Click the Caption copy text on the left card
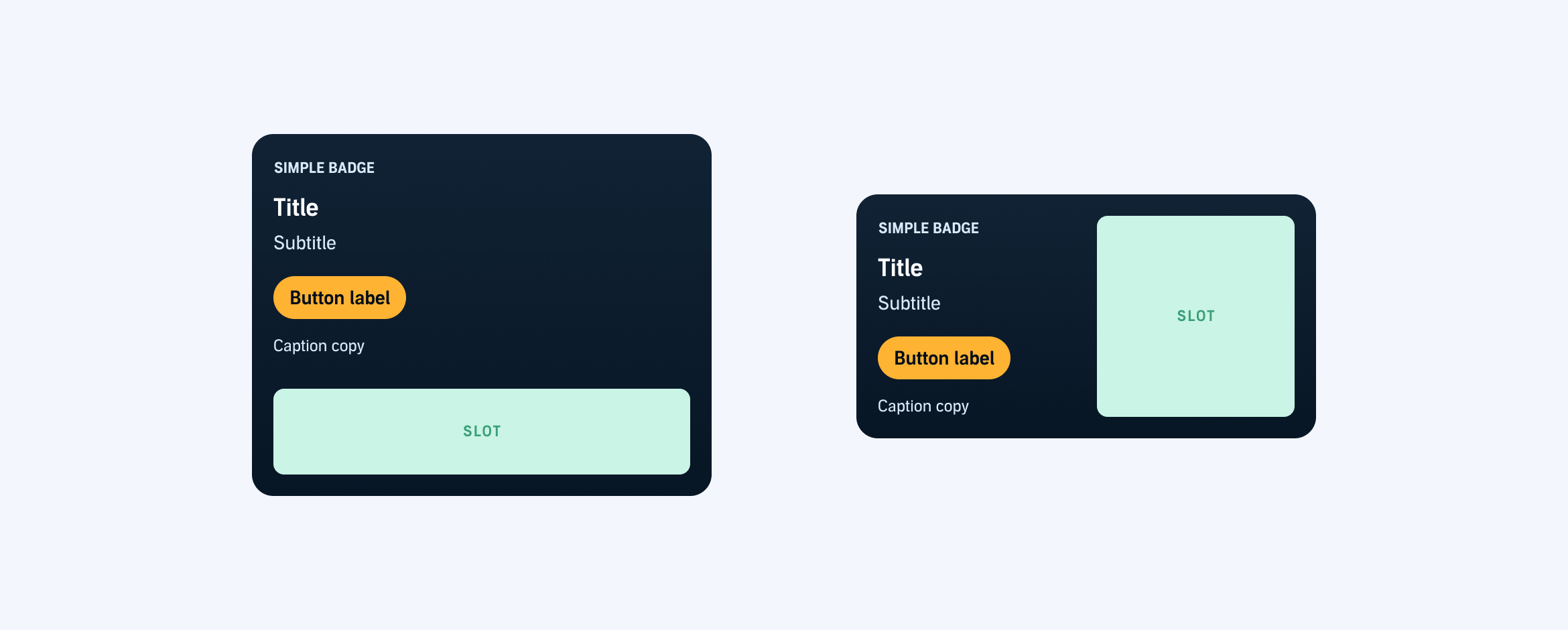1568x630 pixels. pos(319,345)
